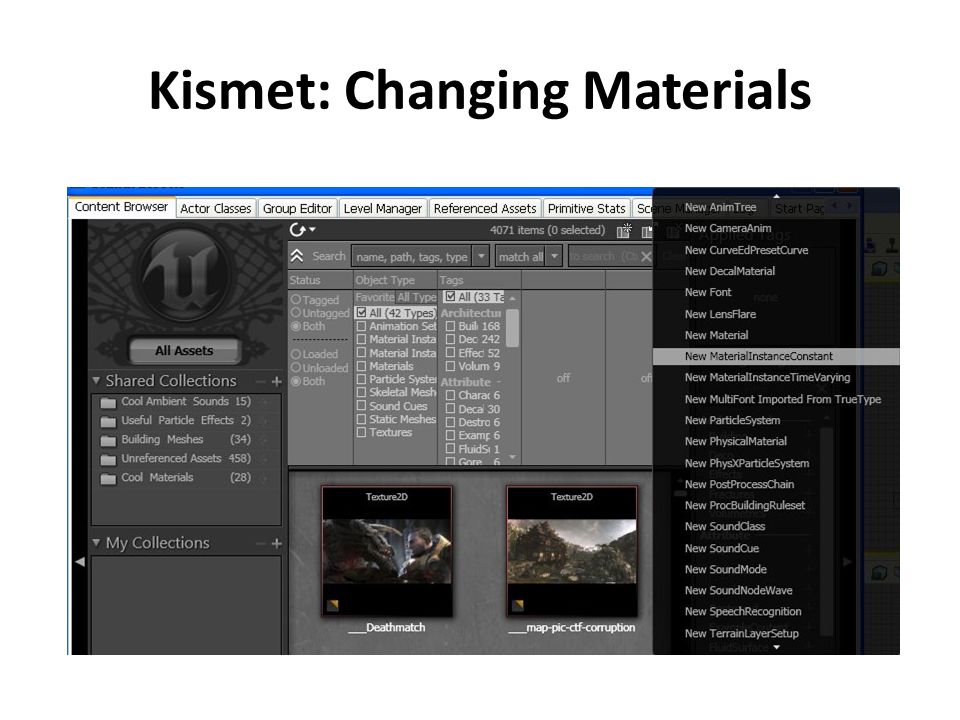Click the folder icon of Building Meshes

tap(108, 440)
